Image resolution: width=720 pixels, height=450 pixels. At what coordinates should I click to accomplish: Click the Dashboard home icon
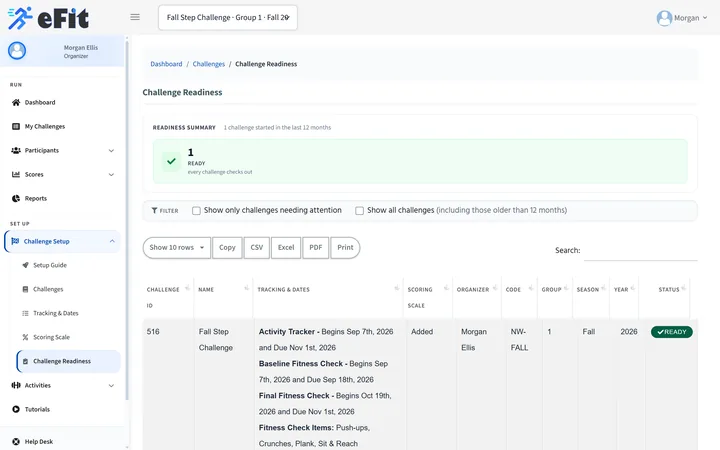(x=16, y=102)
